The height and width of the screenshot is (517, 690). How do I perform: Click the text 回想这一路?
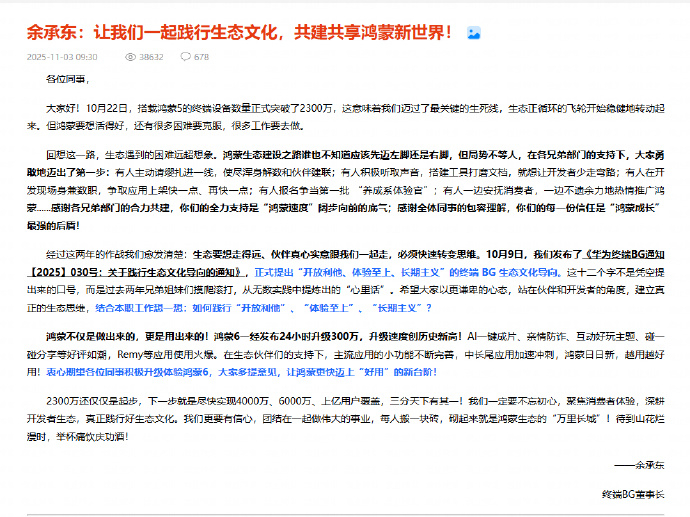point(70,155)
